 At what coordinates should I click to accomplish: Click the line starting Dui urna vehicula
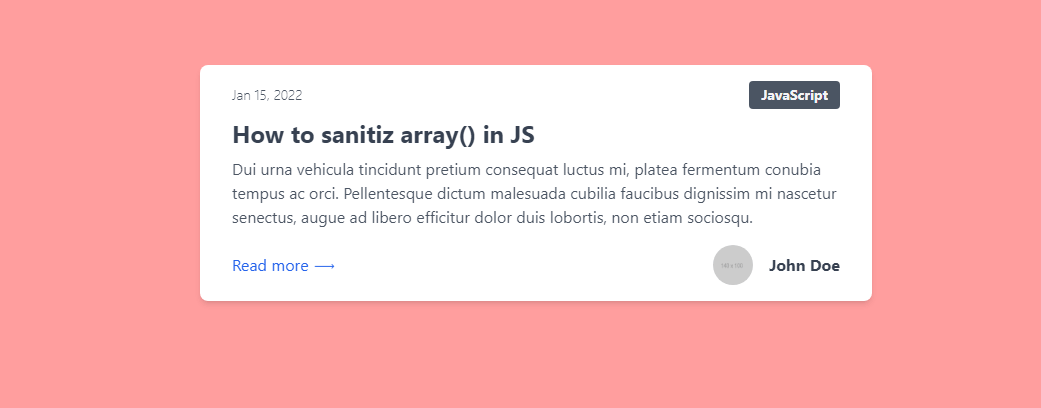(x=526, y=170)
